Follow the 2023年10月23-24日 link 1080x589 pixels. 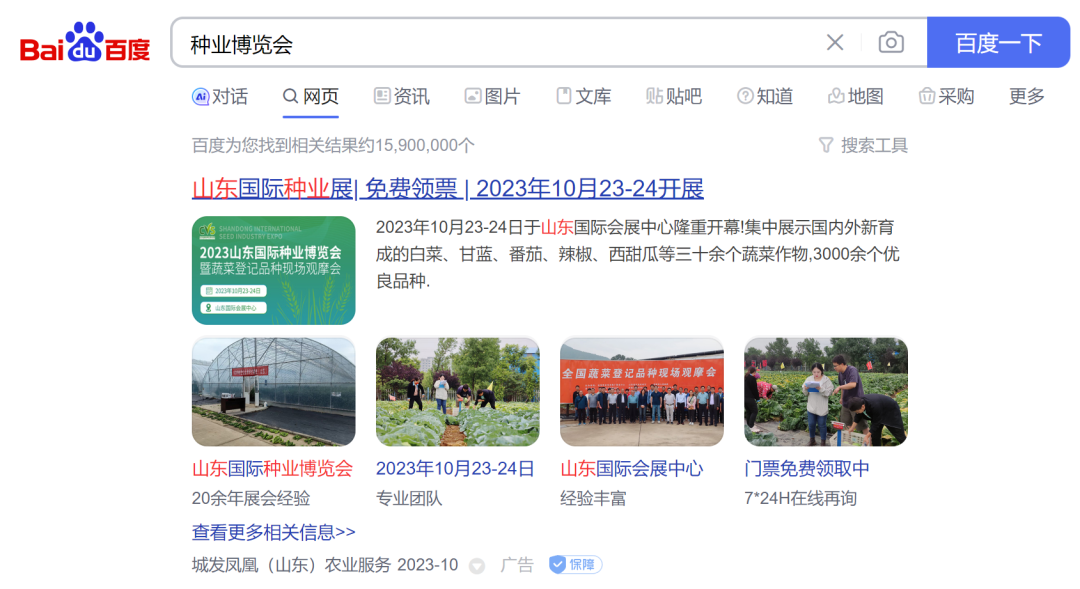(455, 468)
